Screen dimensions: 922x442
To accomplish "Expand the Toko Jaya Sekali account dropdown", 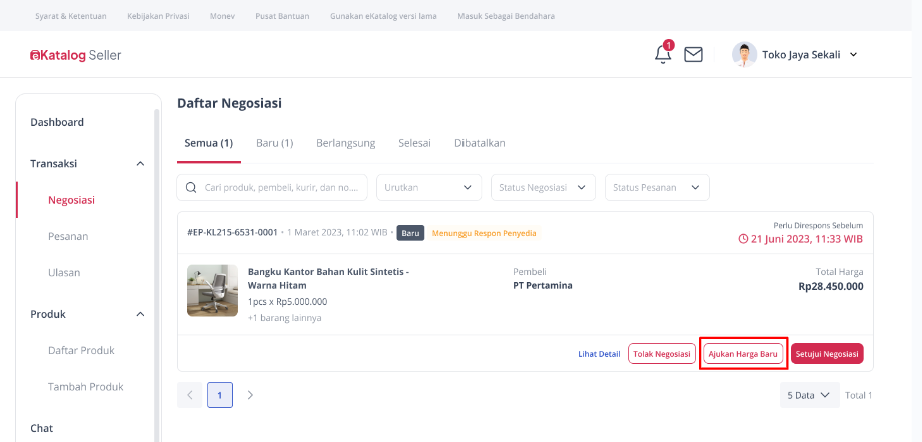I will click(x=854, y=55).
